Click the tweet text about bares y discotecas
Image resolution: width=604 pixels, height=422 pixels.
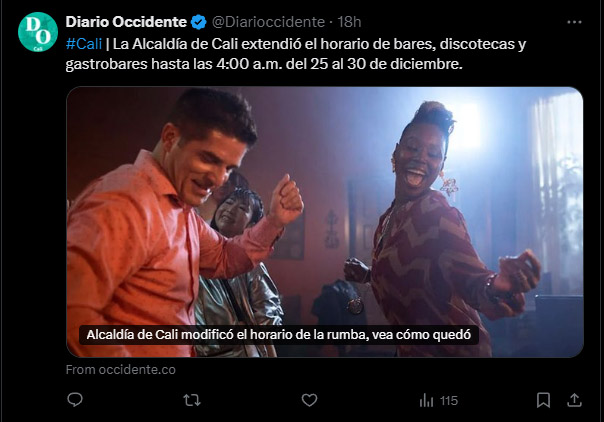[295, 54]
